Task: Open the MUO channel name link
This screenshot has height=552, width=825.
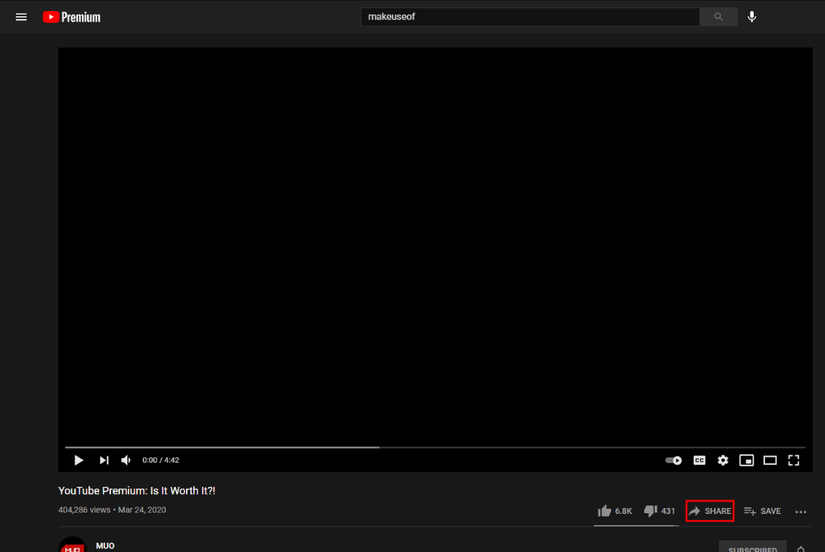Action: [x=105, y=546]
